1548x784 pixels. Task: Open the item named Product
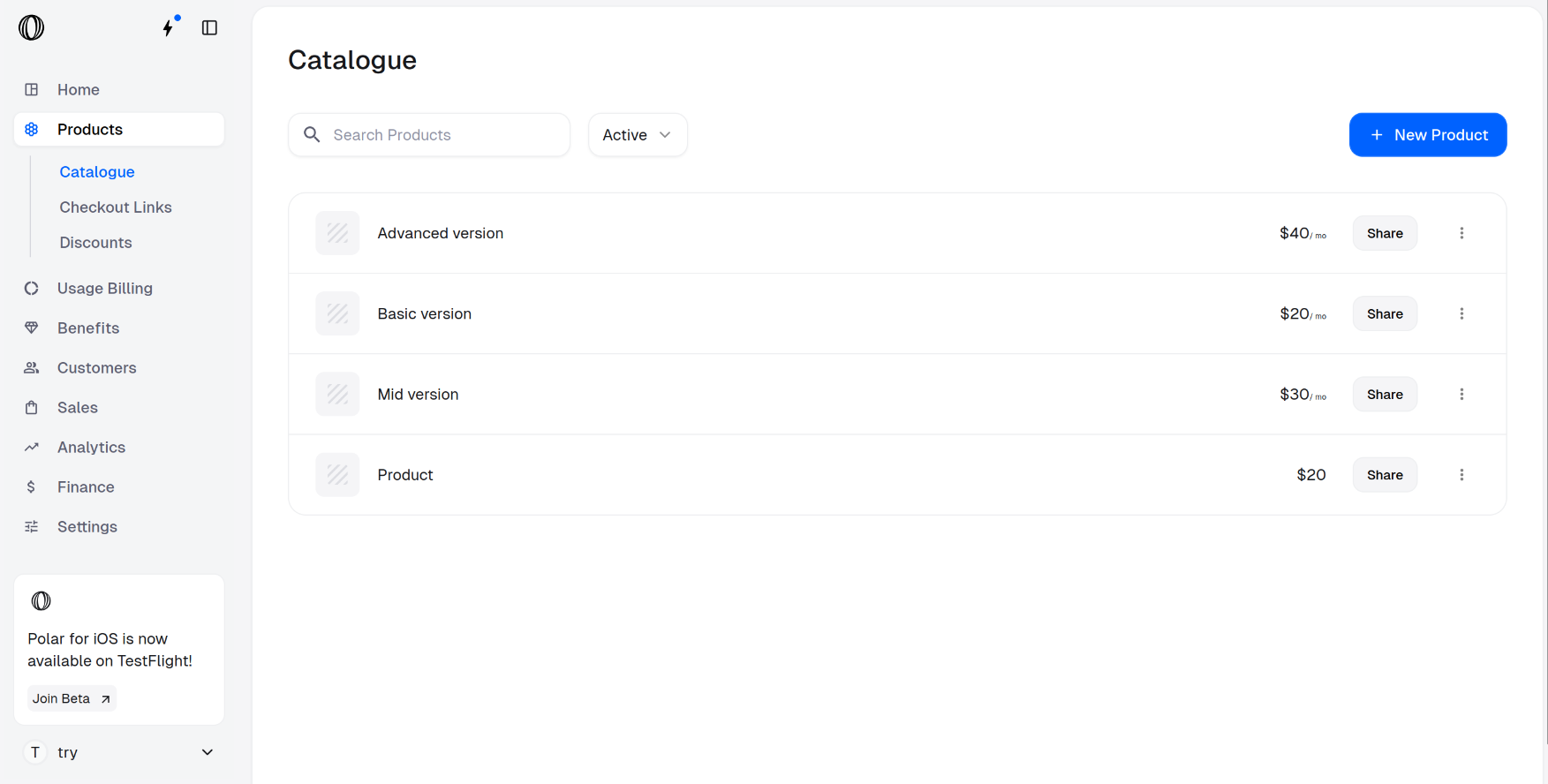click(x=405, y=474)
